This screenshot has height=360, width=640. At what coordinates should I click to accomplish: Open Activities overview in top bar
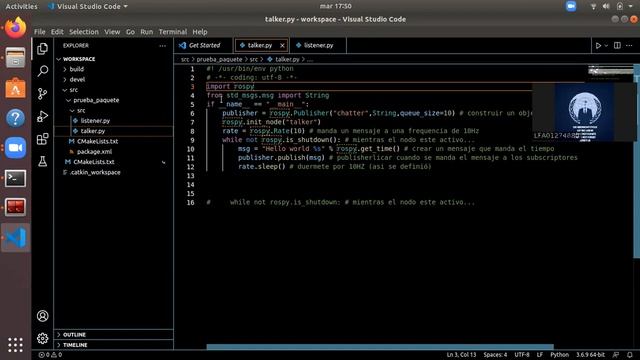point(21,6)
